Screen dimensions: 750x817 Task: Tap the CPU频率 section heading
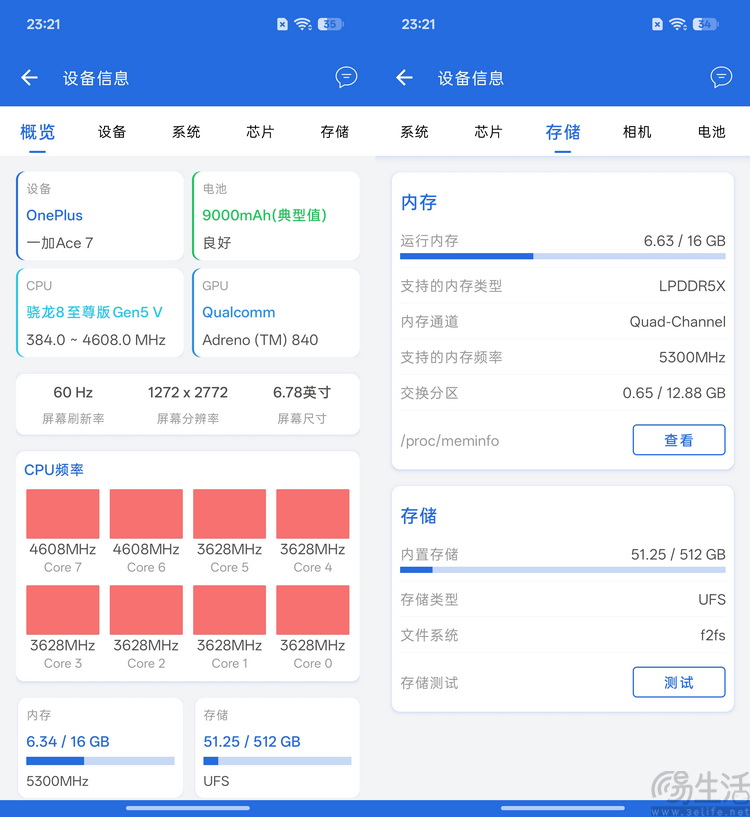point(54,470)
